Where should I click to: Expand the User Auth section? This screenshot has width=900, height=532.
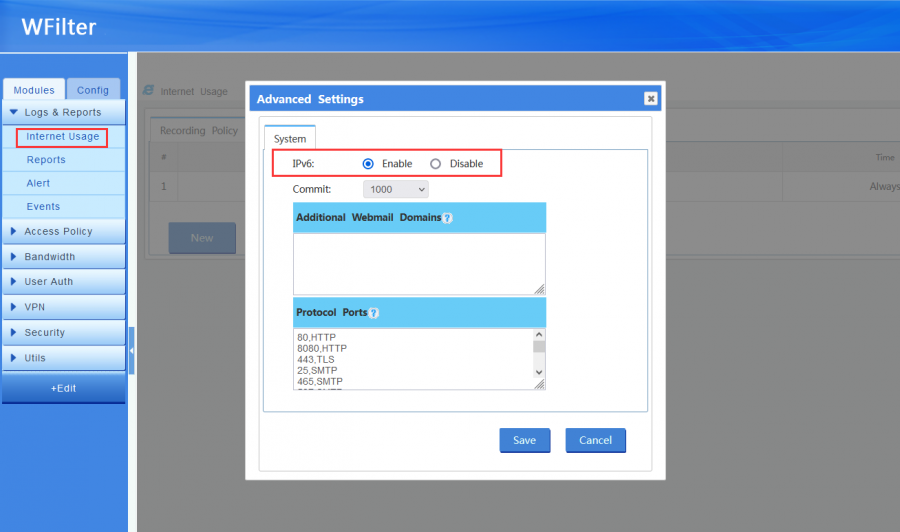[64, 282]
